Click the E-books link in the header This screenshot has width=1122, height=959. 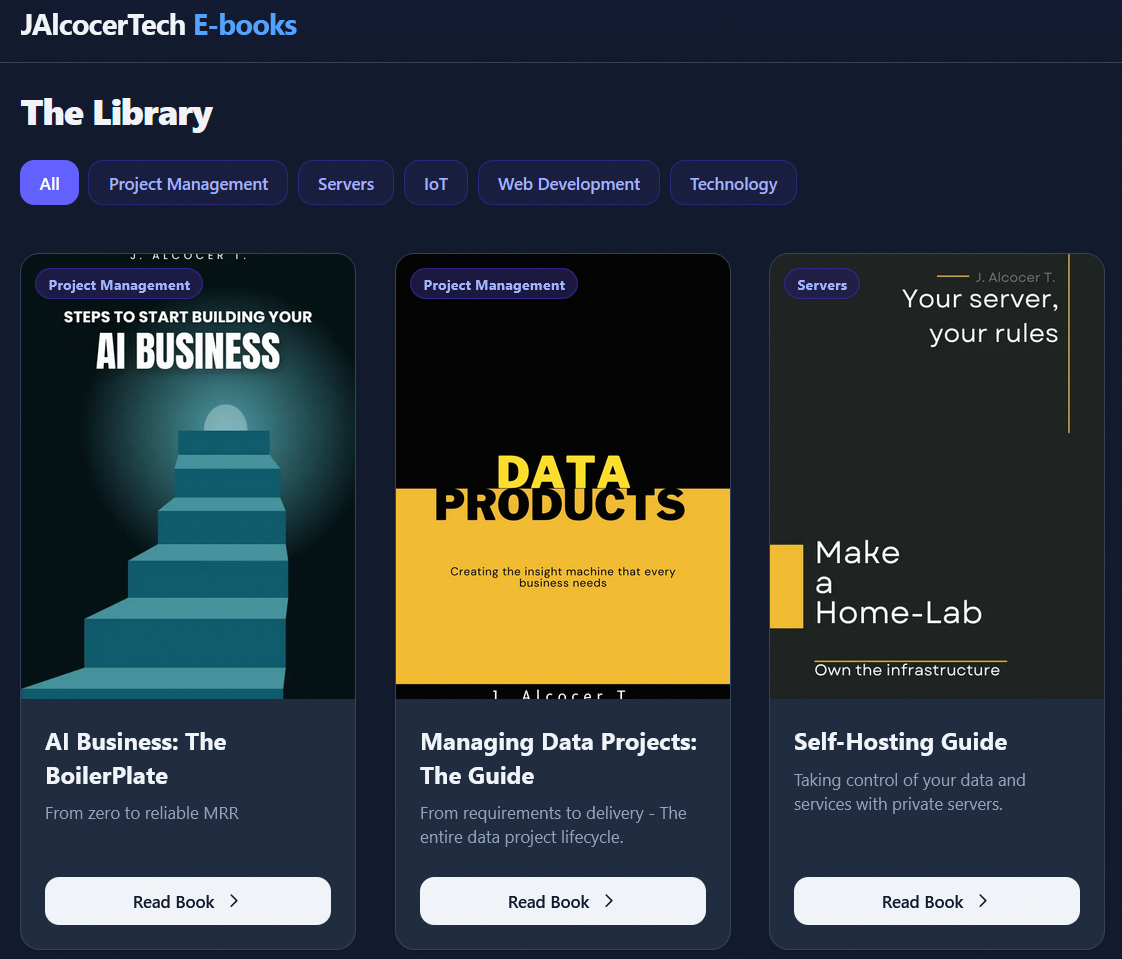tap(245, 24)
